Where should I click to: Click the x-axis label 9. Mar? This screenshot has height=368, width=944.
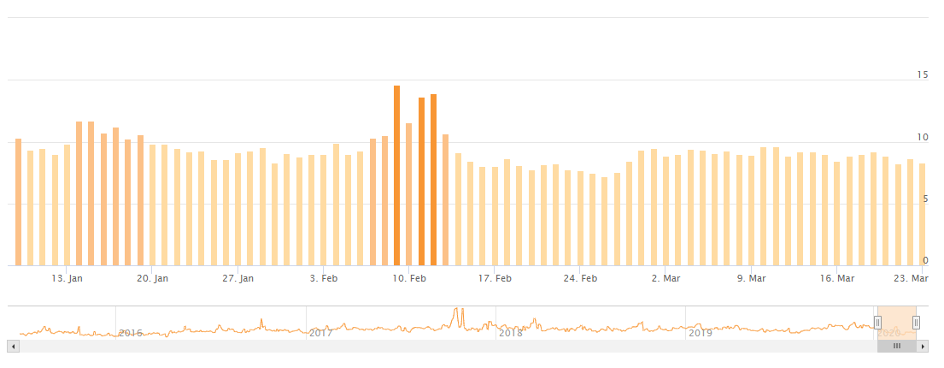tap(751, 278)
